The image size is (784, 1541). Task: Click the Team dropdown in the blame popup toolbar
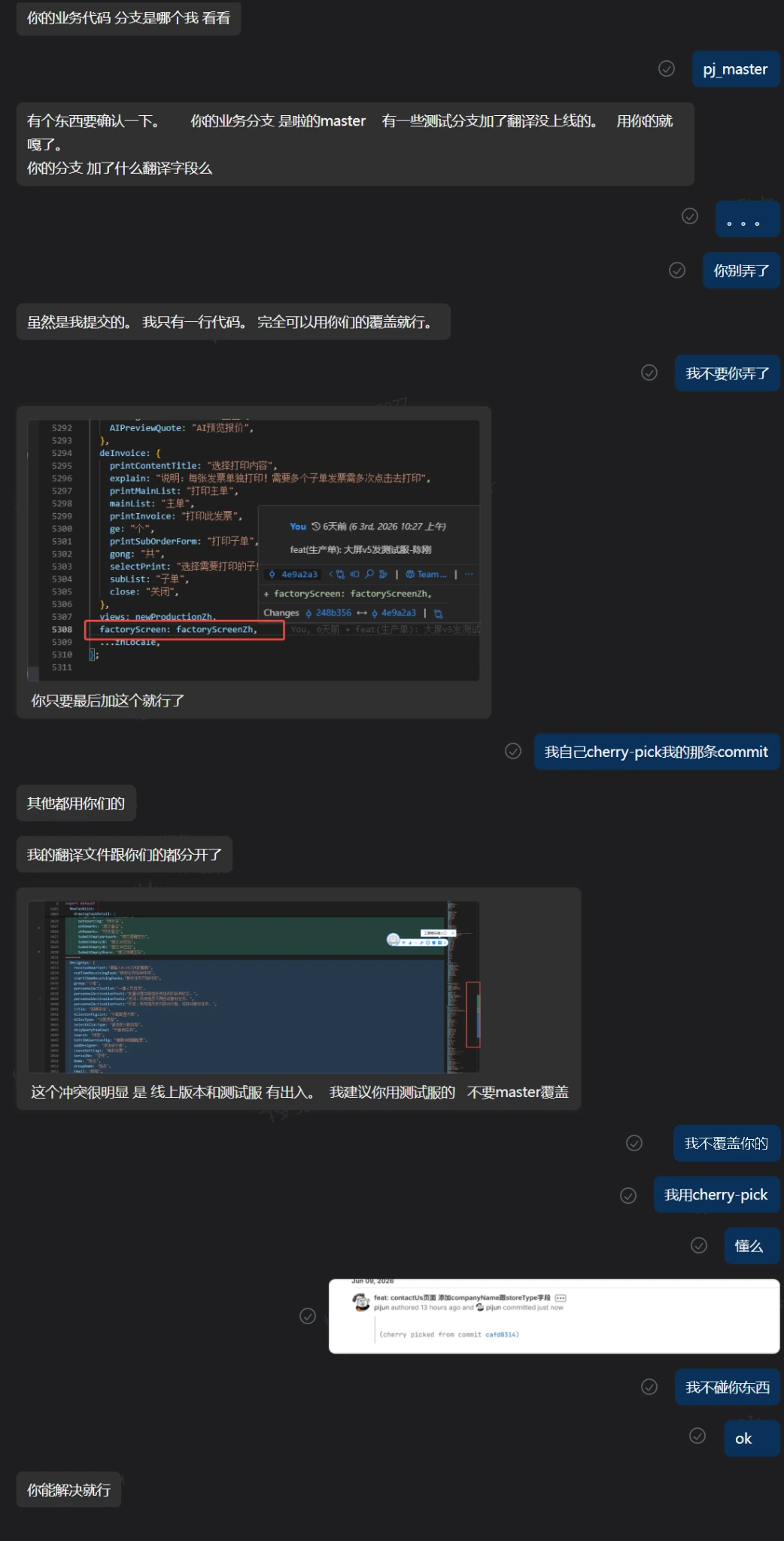point(427,574)
